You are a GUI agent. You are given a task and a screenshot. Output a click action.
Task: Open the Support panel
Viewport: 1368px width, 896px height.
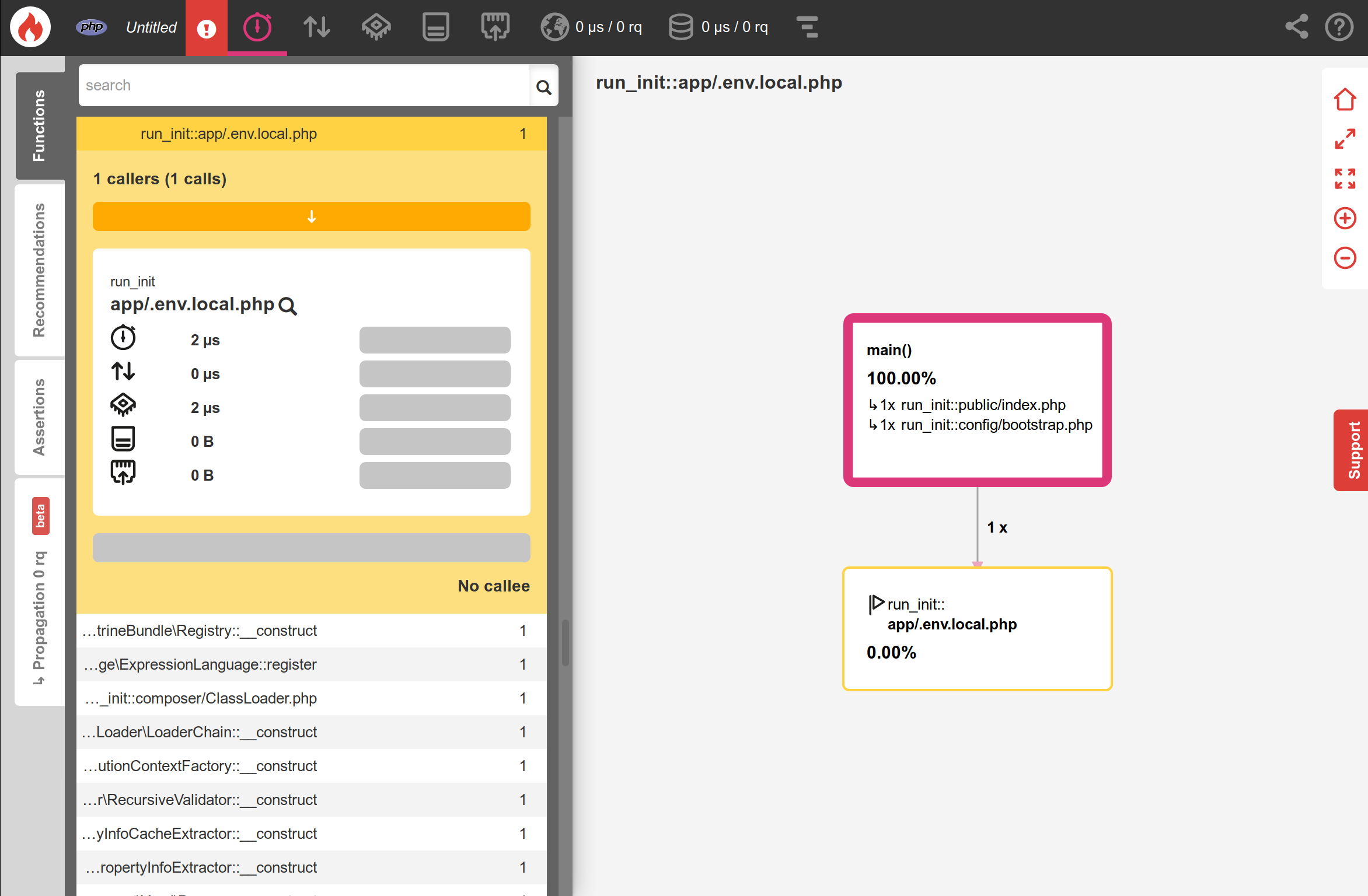tap(1353, 450)
